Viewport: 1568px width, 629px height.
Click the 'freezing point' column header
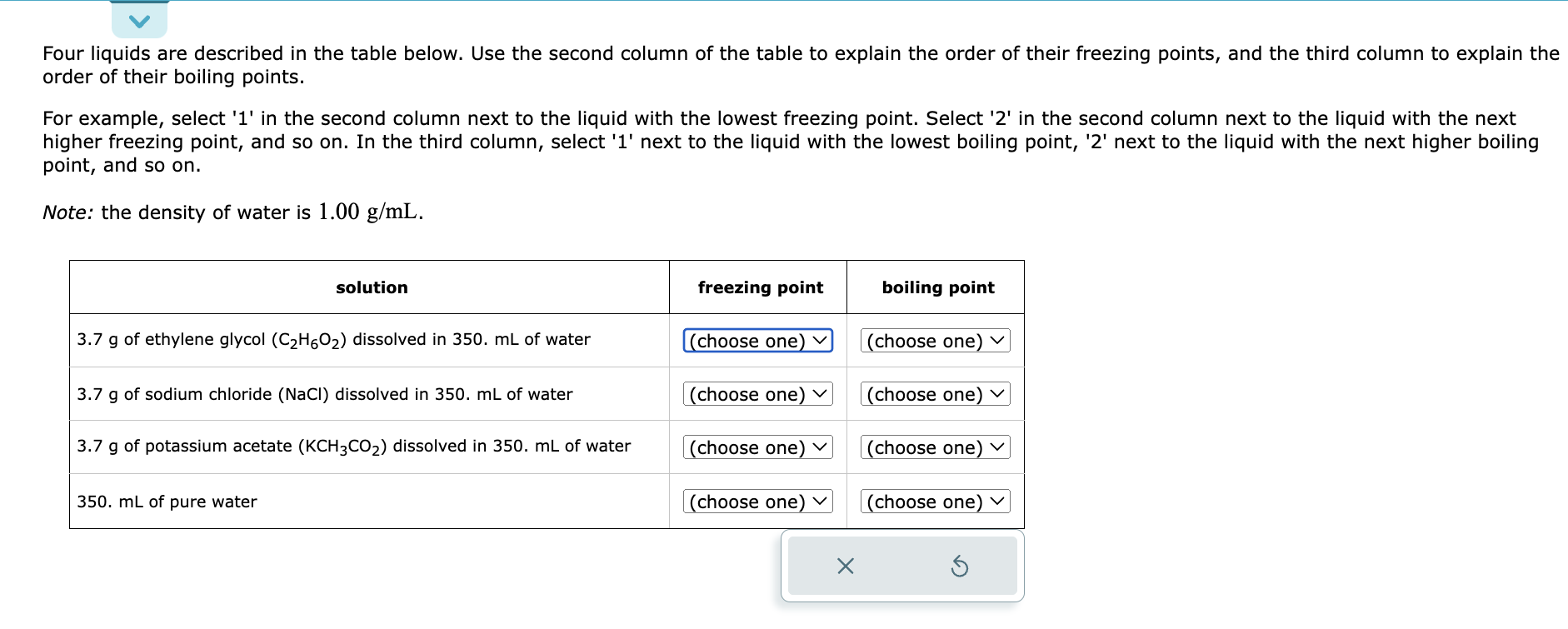(x=759, y=287)
